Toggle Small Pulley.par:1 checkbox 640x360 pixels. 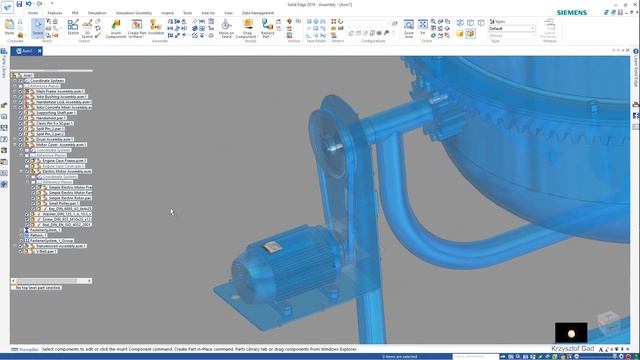pyautogui.click(x=34, y=203)
